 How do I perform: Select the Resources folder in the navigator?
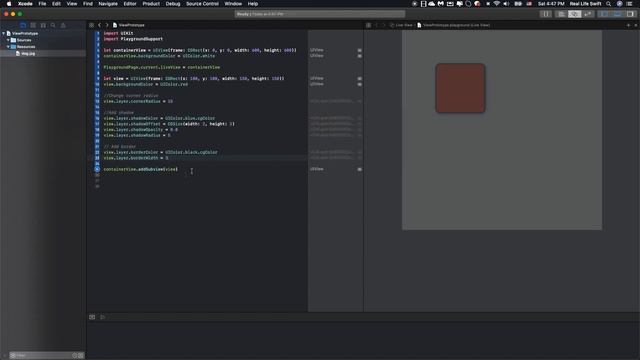pos(25,47)
